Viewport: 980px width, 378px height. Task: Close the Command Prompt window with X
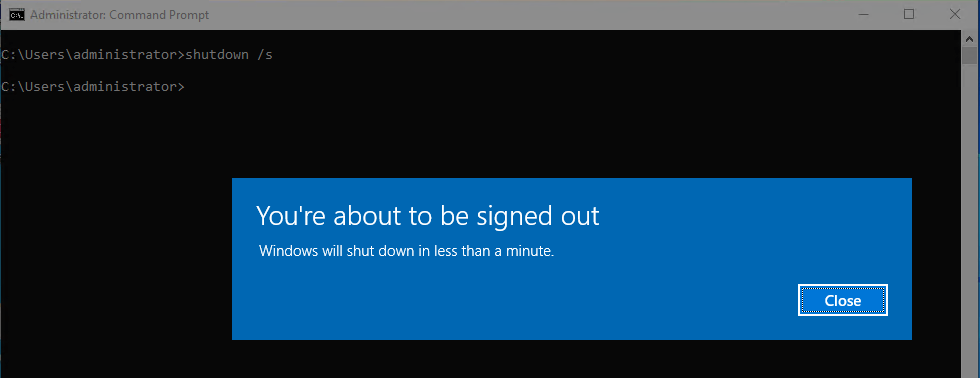pos(954,14)
